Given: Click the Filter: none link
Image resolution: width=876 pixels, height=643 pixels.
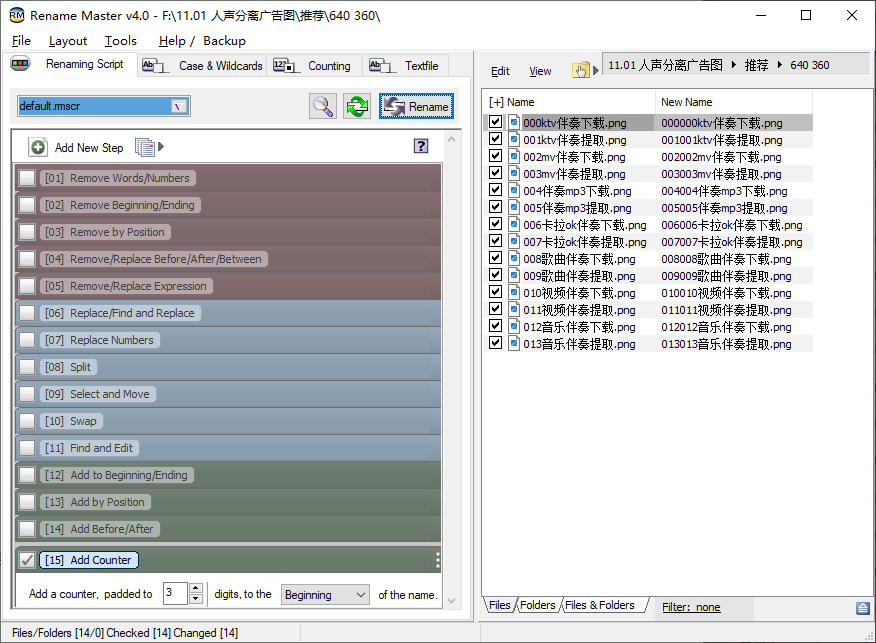Looking at the screenshot, I should point(691,607).
